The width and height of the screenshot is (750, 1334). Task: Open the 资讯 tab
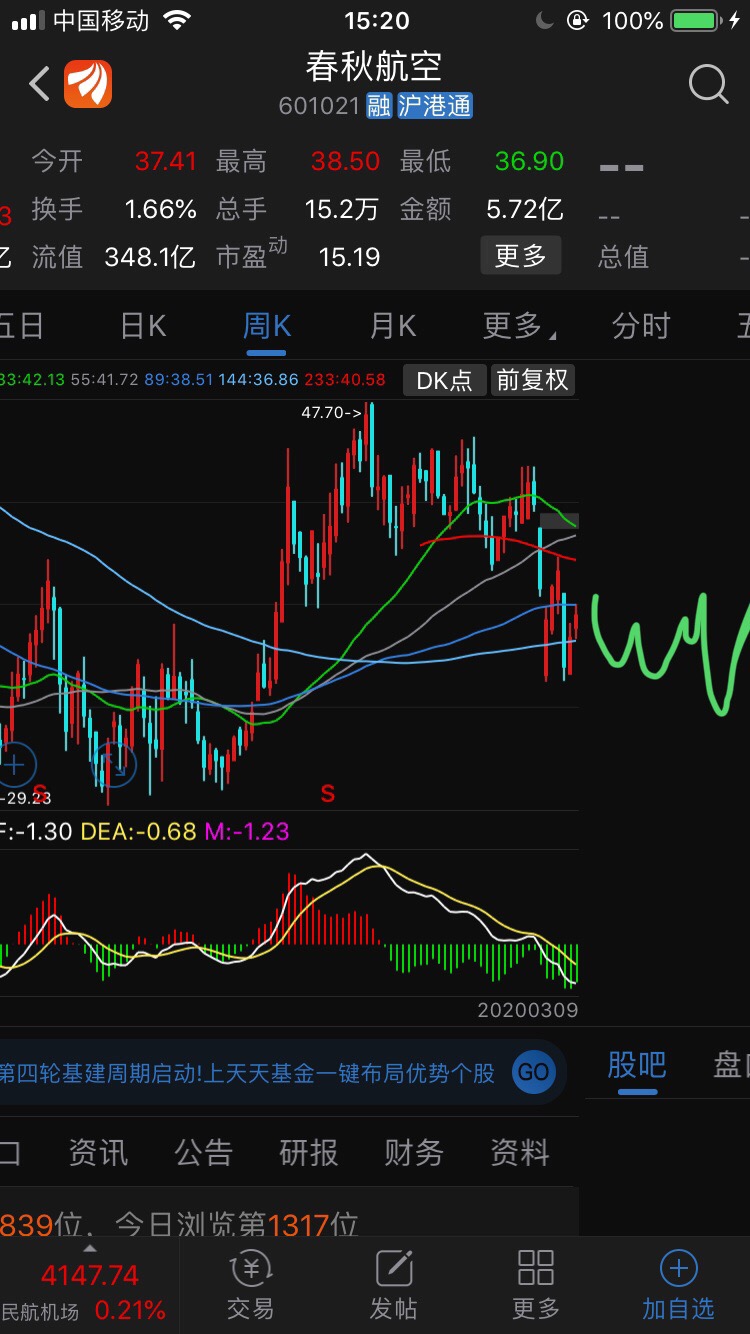[x=98, y=1153]
